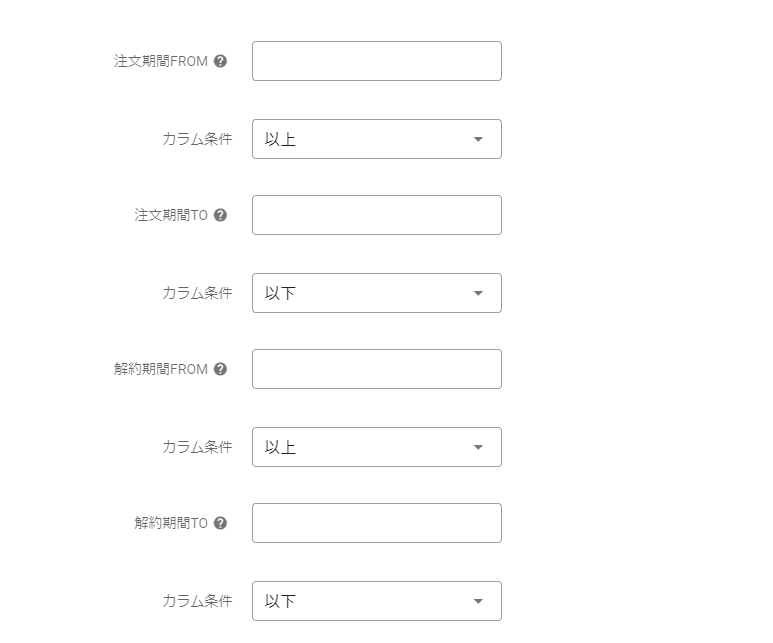Select the 解約期間FROM input field
Screen dimensions: 773x643
376,369
